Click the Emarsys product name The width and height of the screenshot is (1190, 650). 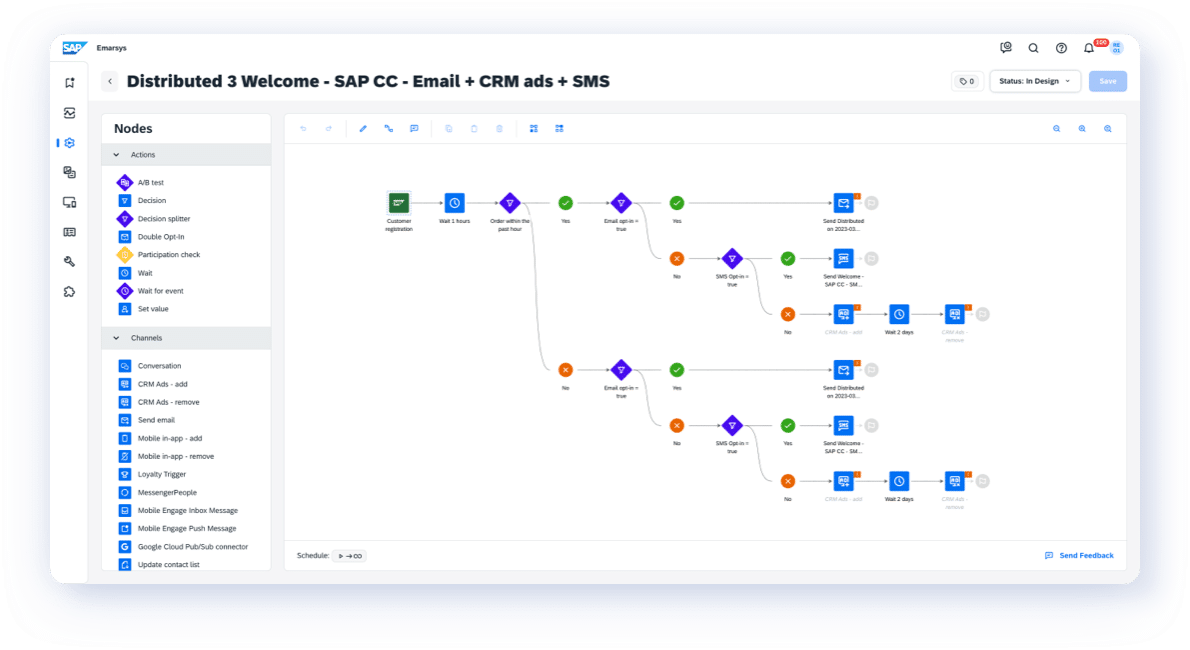coord(112,48)
